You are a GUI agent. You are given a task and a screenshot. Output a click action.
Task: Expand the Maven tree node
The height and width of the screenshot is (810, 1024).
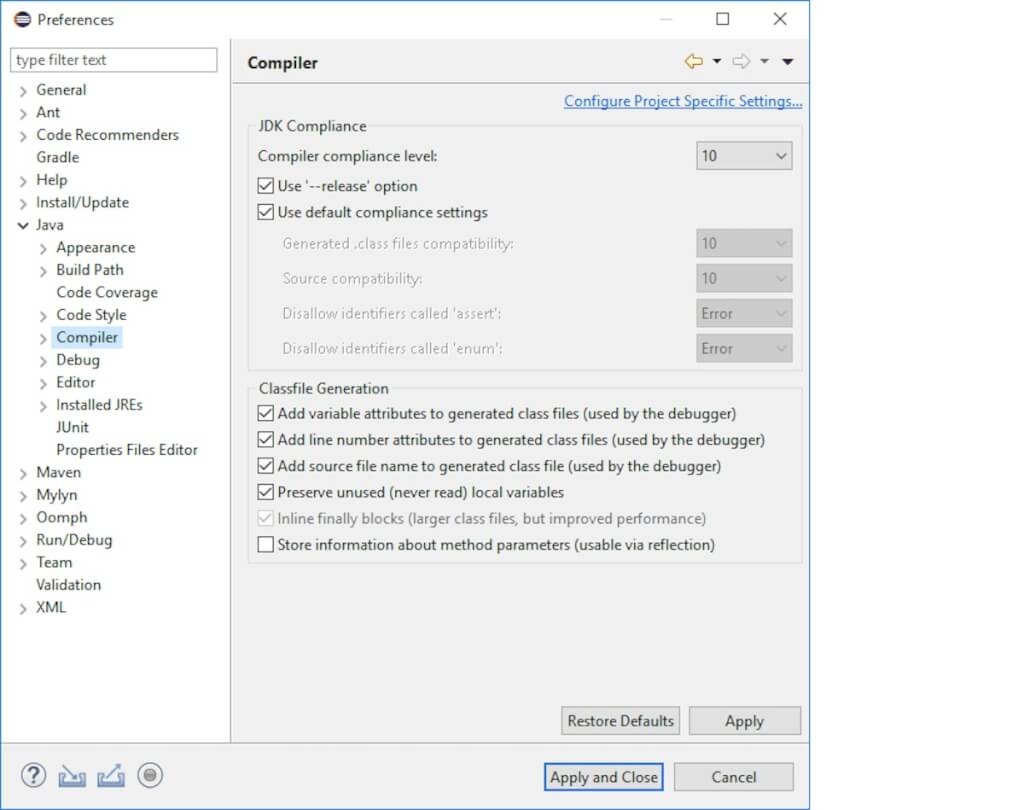(23, 473)
